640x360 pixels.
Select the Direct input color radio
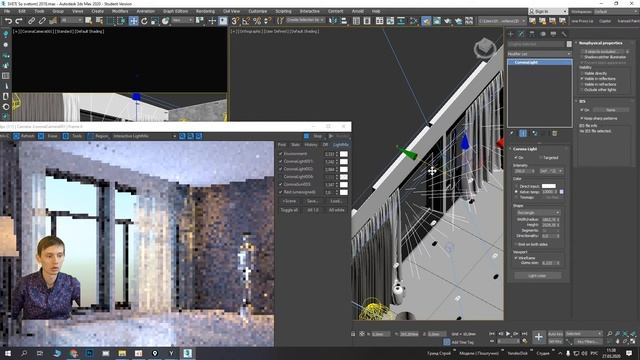(516, 186)
